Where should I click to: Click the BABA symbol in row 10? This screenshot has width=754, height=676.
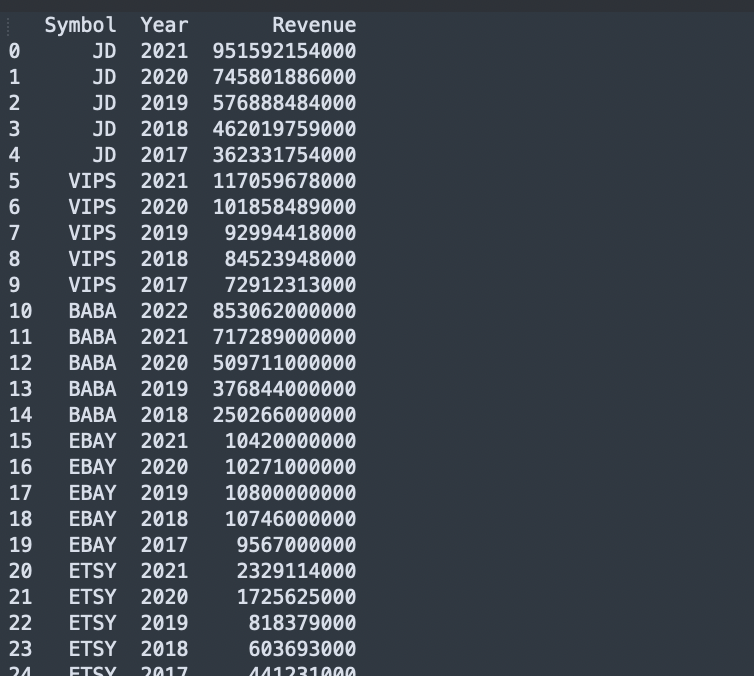pyautogui.click(x=92, y=311)
